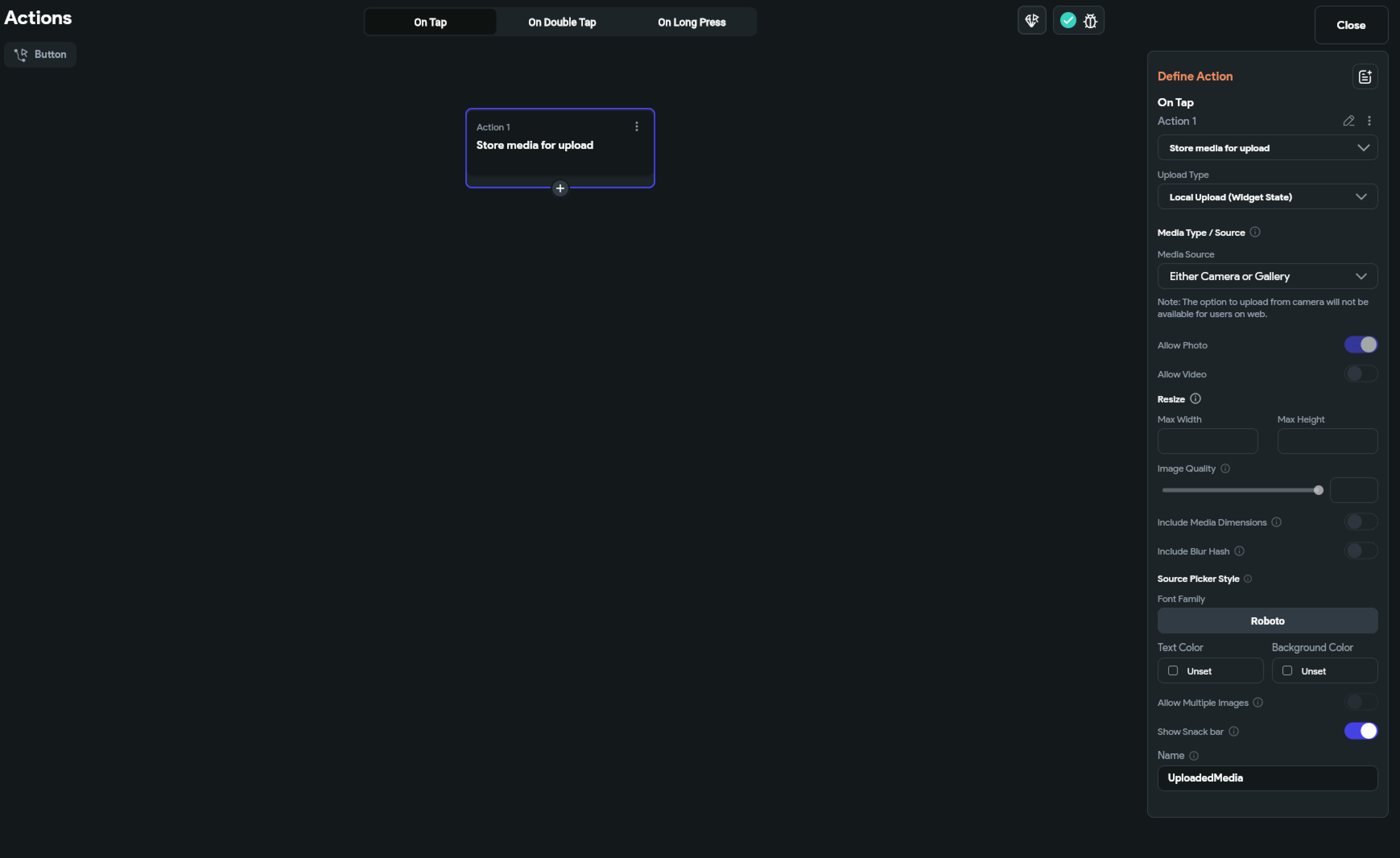Switch to the On Double Tap tab

click(562, 22)
